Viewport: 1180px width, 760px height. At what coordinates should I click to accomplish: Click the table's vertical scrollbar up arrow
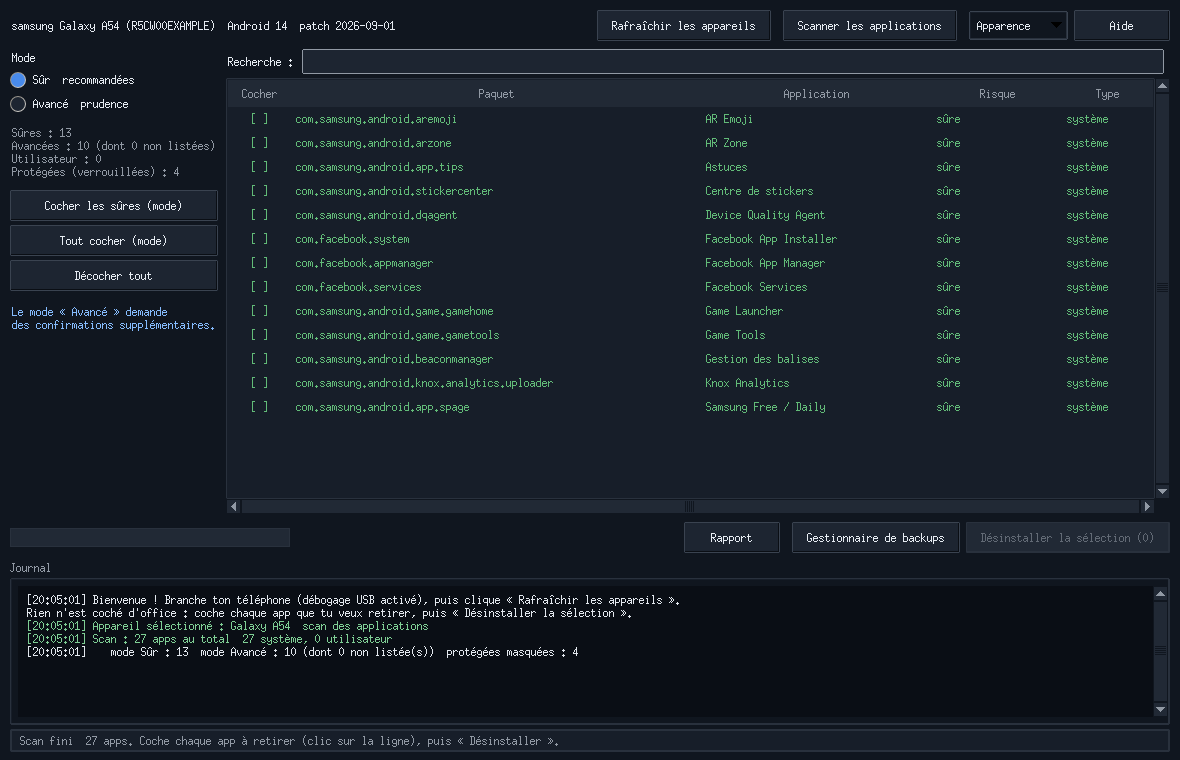click(1162, 87)
